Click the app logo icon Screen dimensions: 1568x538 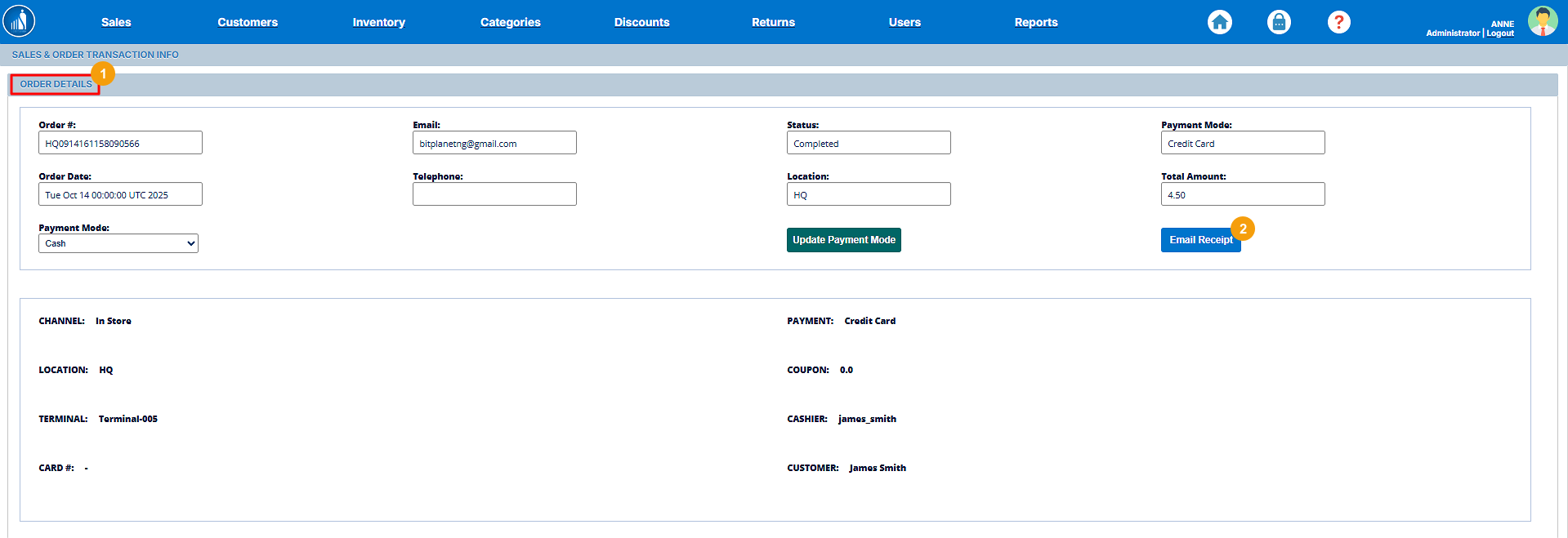pos(19,21)
